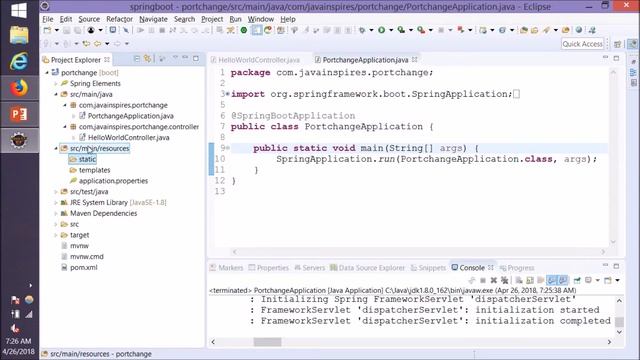Switch to the Progress tab

[x=517, y=268]
